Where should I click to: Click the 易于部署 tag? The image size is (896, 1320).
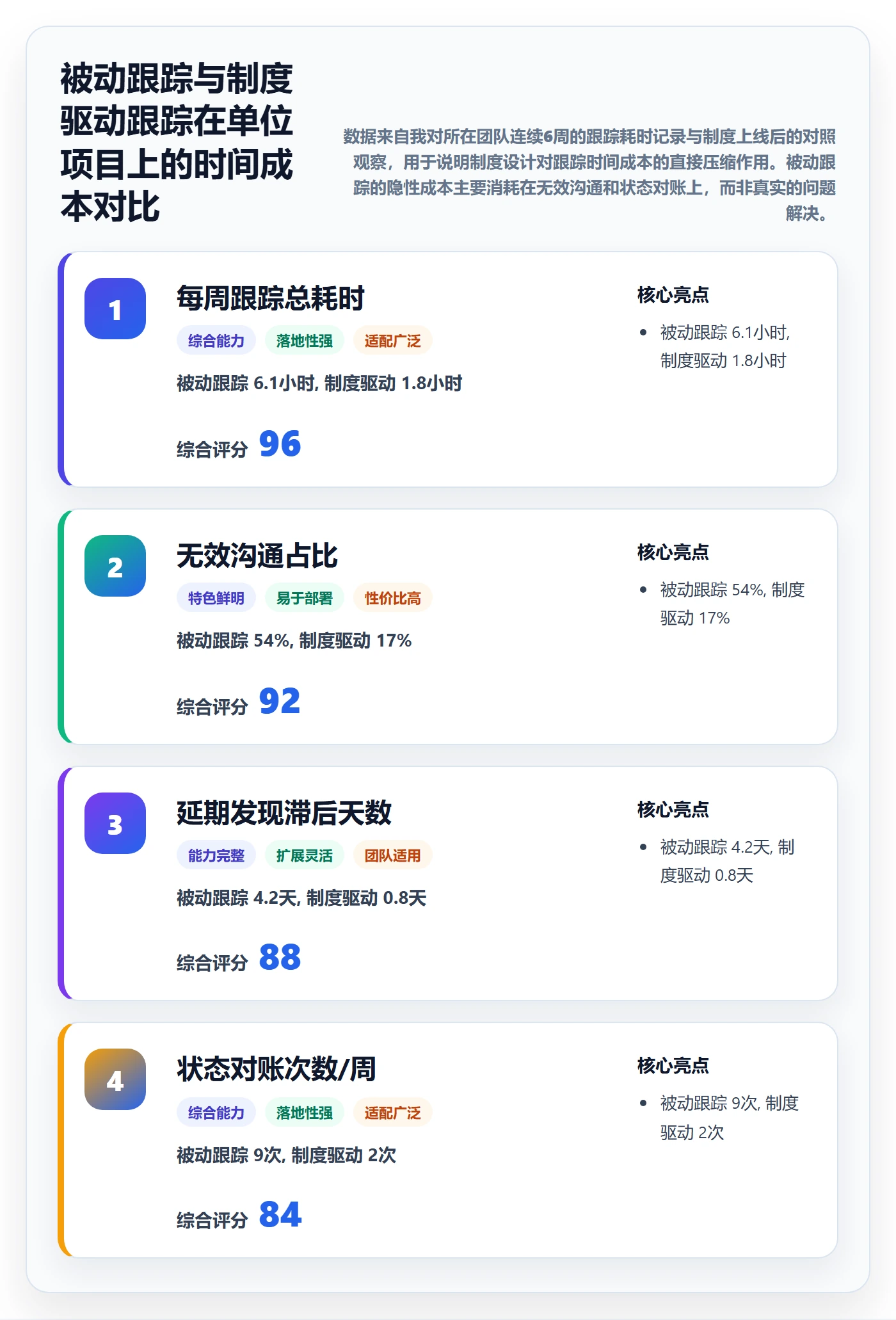305,598
